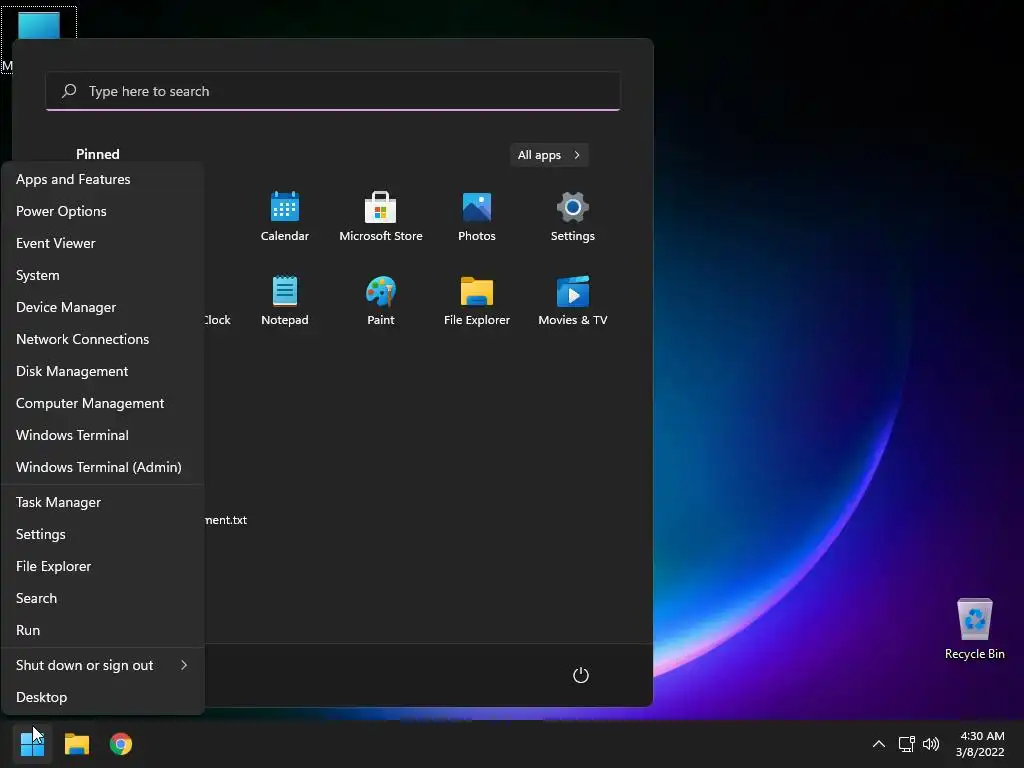Click the Start menu power icon
The image size is (1024, 768).
[x=581, y=675]
